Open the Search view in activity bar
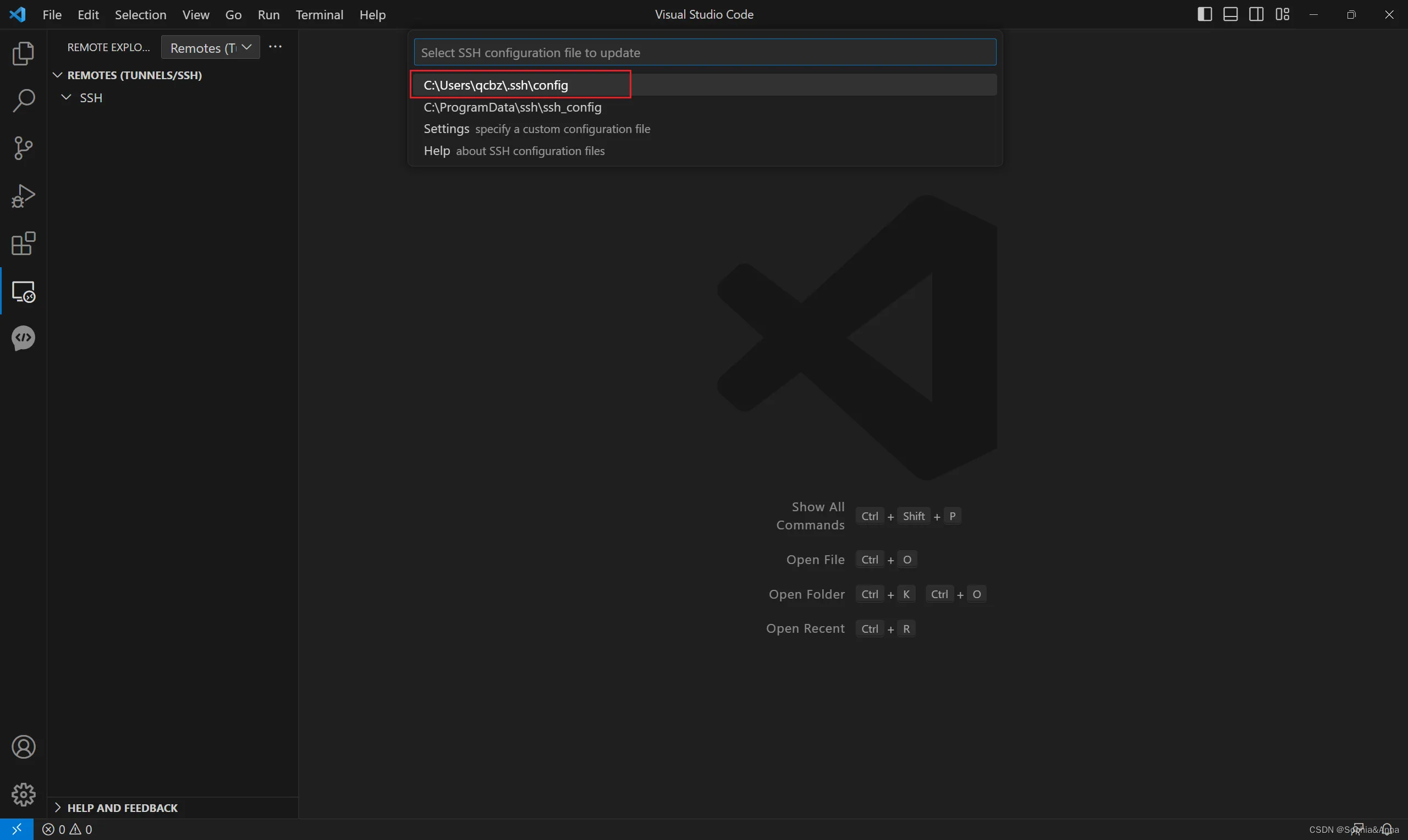 coord(23,101)
